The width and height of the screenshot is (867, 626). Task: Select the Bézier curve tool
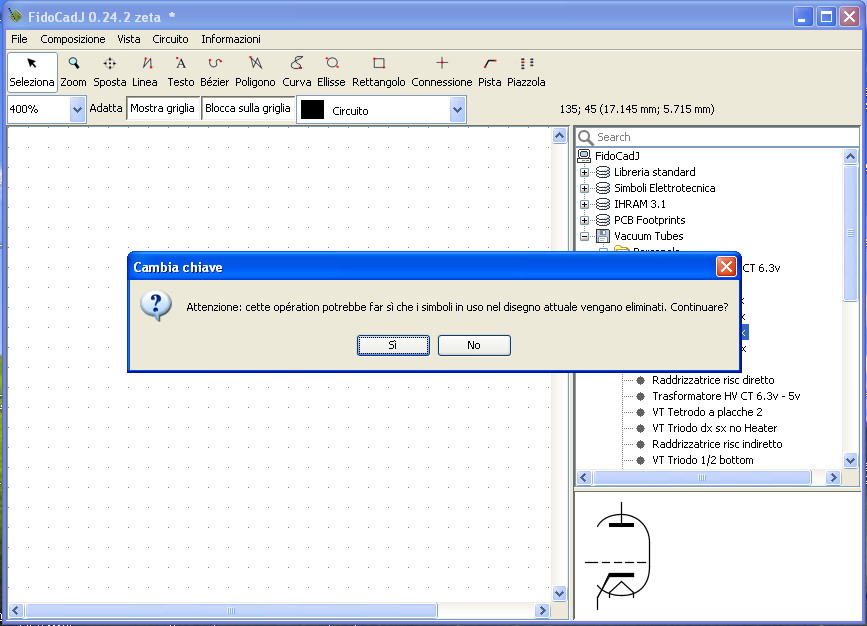tap(214, 70)
